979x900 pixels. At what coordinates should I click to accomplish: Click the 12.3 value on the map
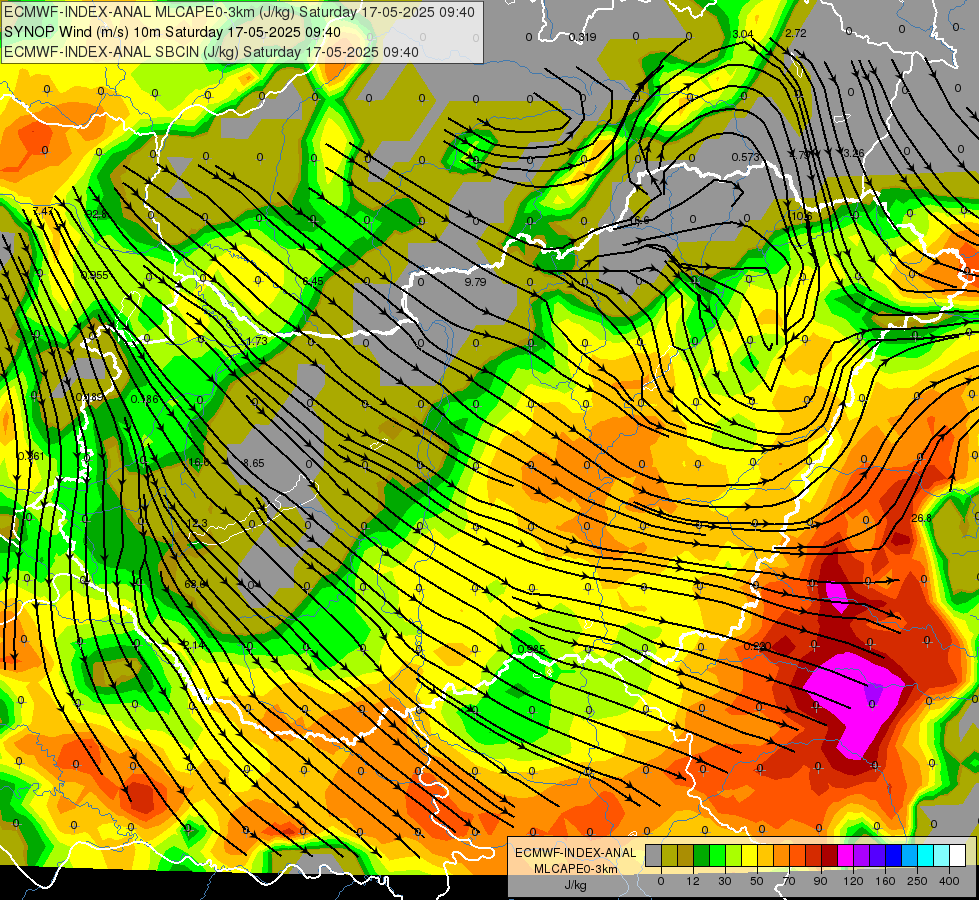(x=197, y=523)
